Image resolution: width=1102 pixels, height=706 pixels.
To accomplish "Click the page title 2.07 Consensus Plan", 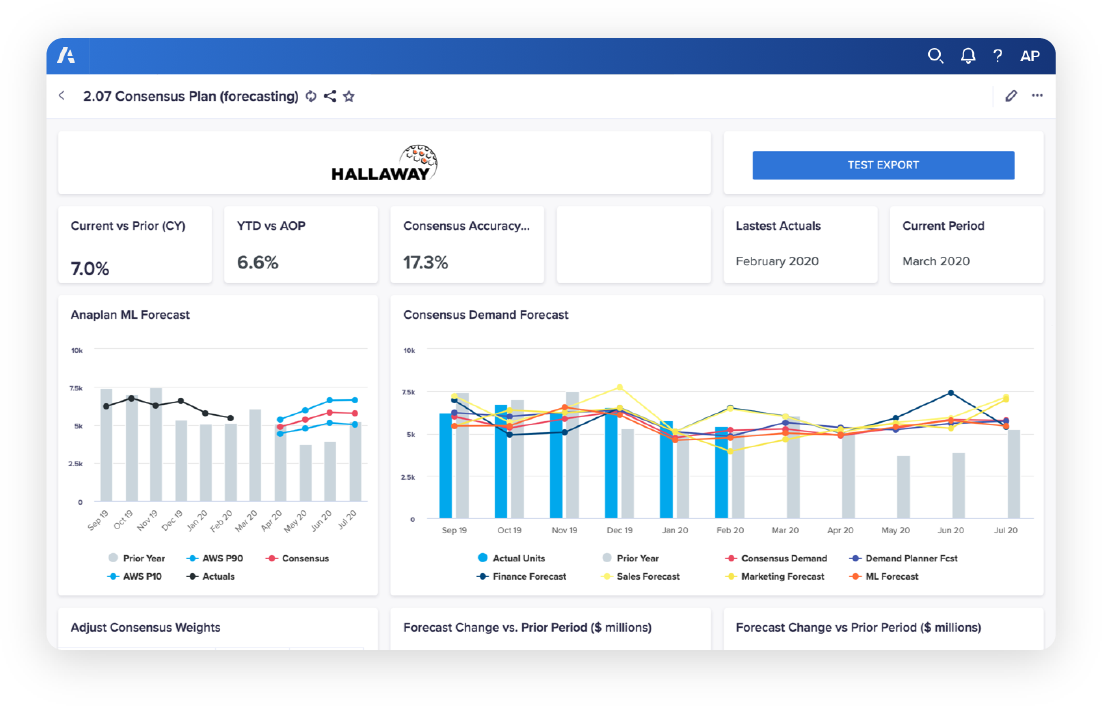I will coord(190,96).
